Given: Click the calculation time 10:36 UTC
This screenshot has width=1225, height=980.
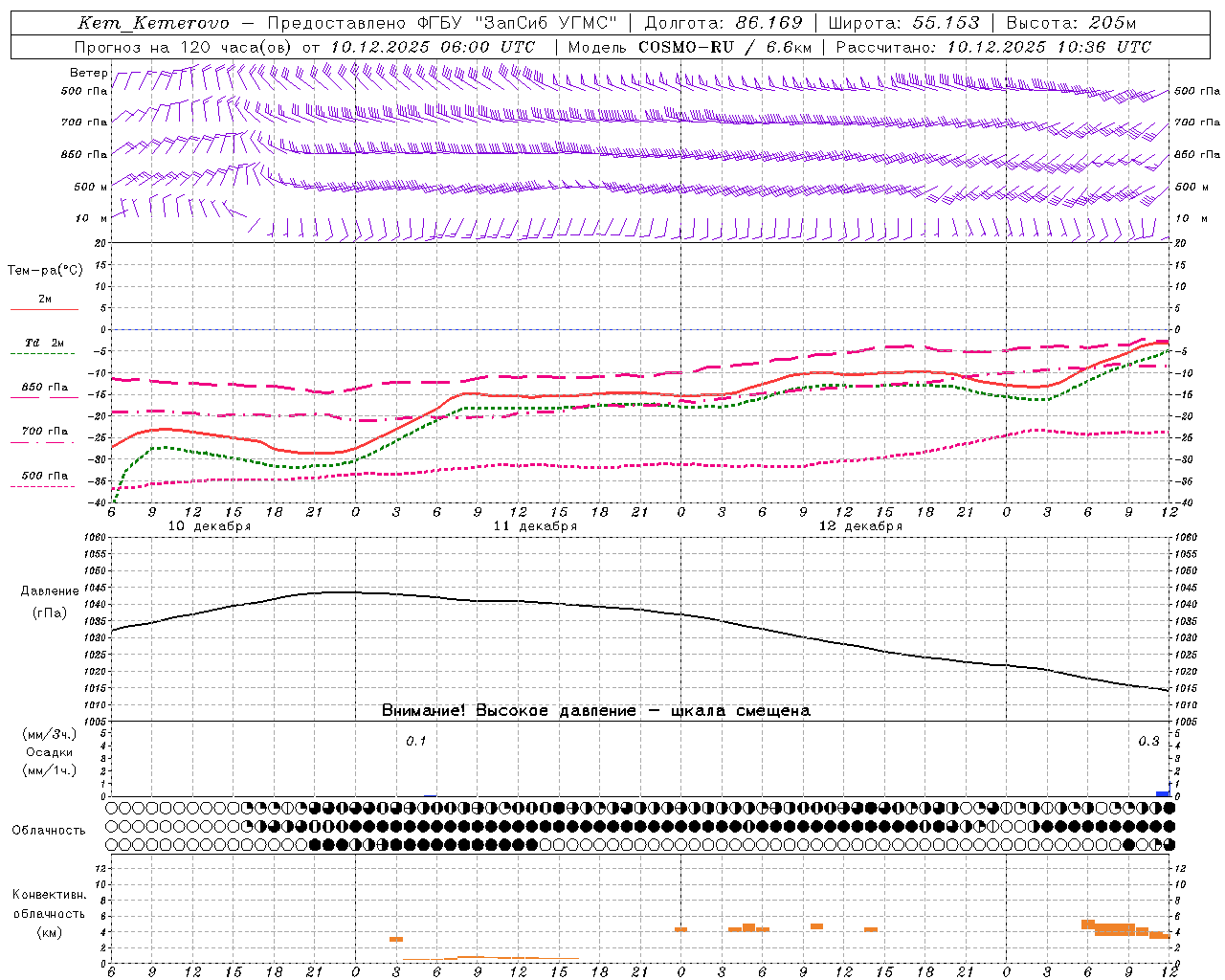Looking at the screenshot, I should pos(1104,47).
